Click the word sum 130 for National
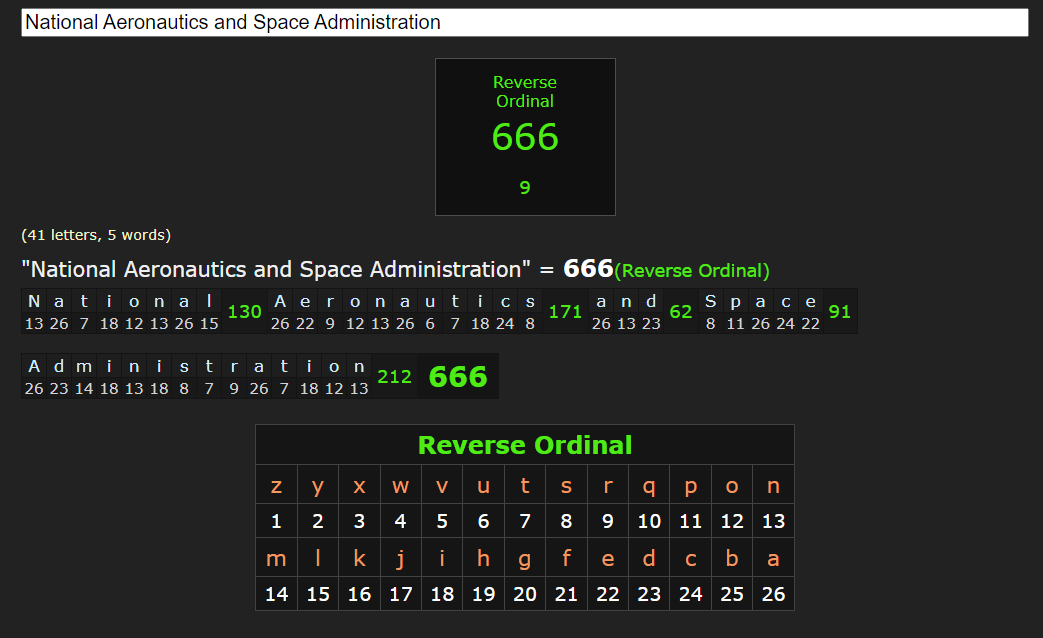The height and width of the screenshot is (638, 1043). click(x=245, y=311)
